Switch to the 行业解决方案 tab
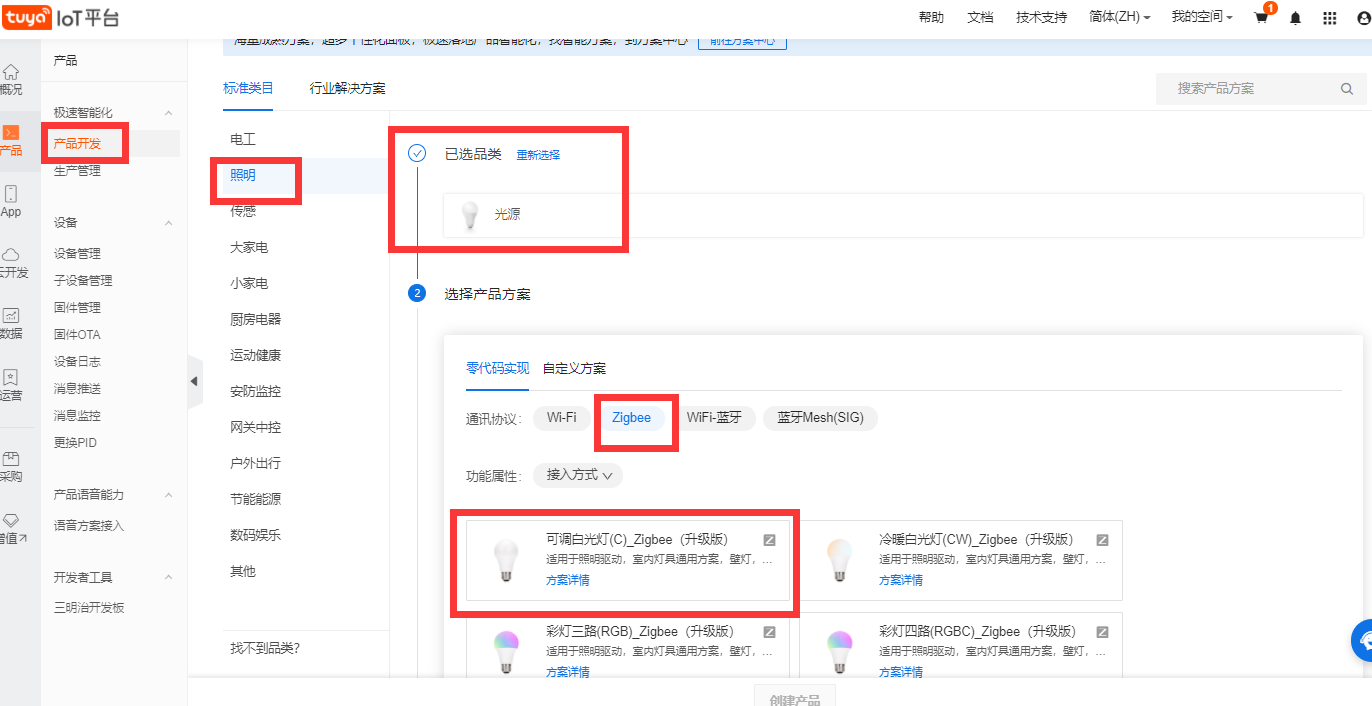This screenshot has height=706, width=1372. tap(347, 88)
